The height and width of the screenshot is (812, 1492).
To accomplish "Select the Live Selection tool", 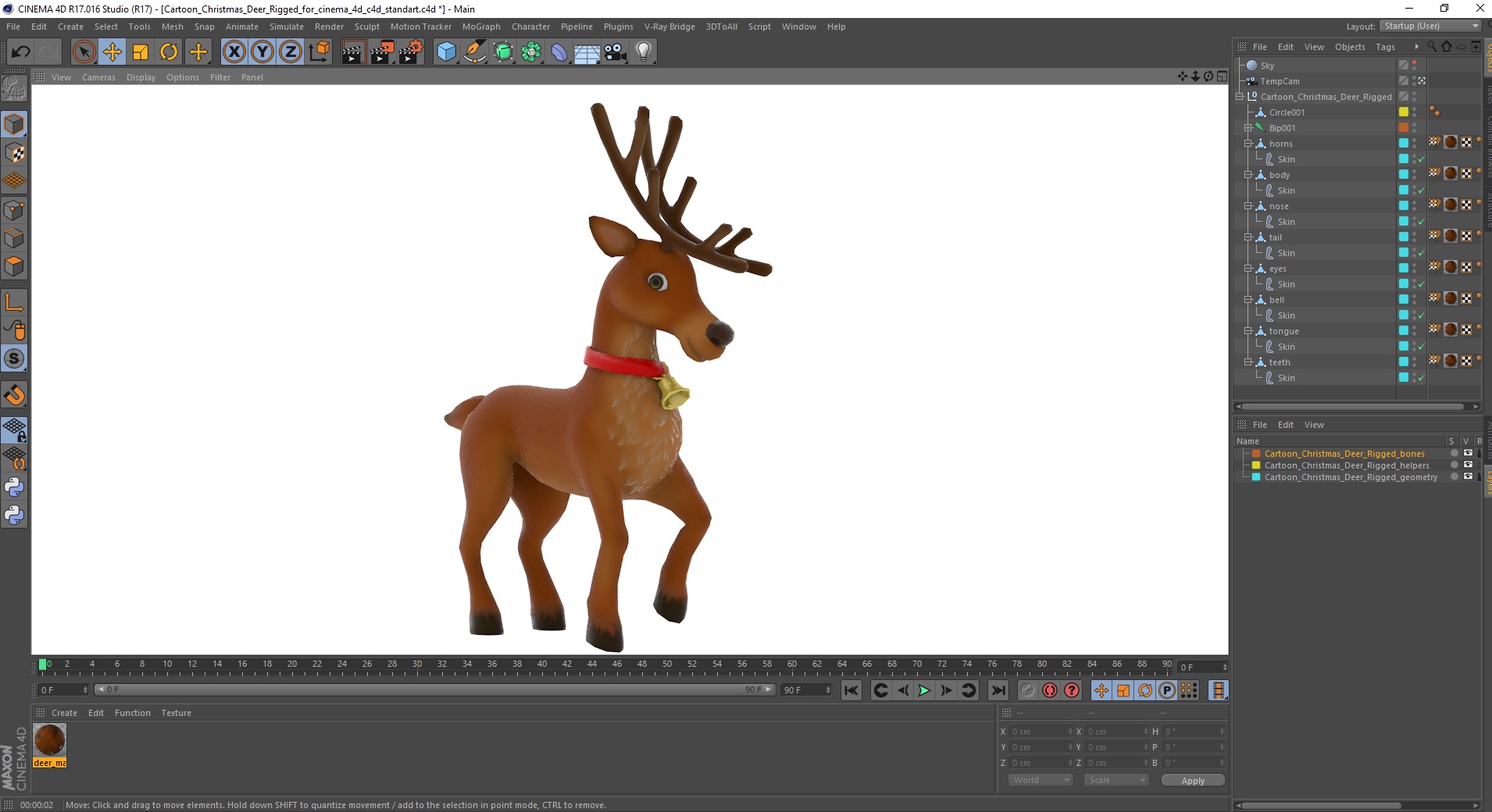I will tap(84, 52).
